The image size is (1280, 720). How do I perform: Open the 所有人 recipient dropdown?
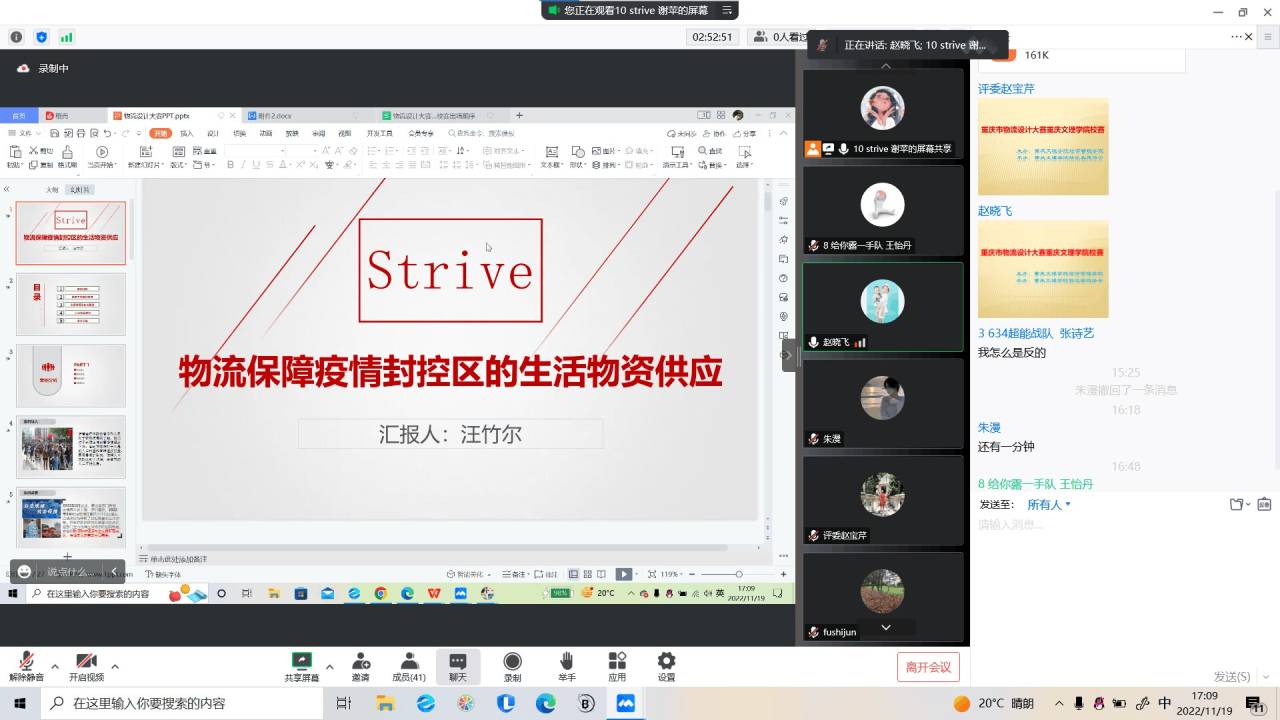click(x=1049, y=505)
